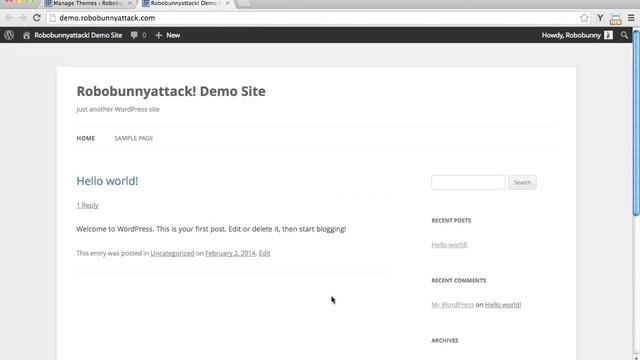Open the Howdy, Robobunny account menu

(x=577, y=36)
